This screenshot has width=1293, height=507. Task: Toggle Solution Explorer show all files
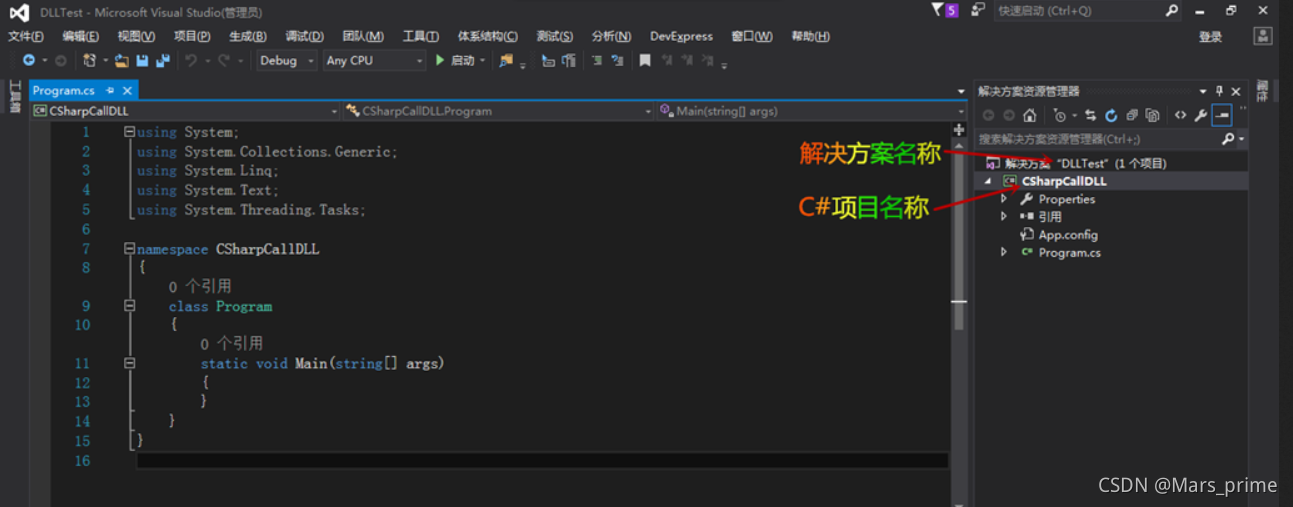point(1152,115)
